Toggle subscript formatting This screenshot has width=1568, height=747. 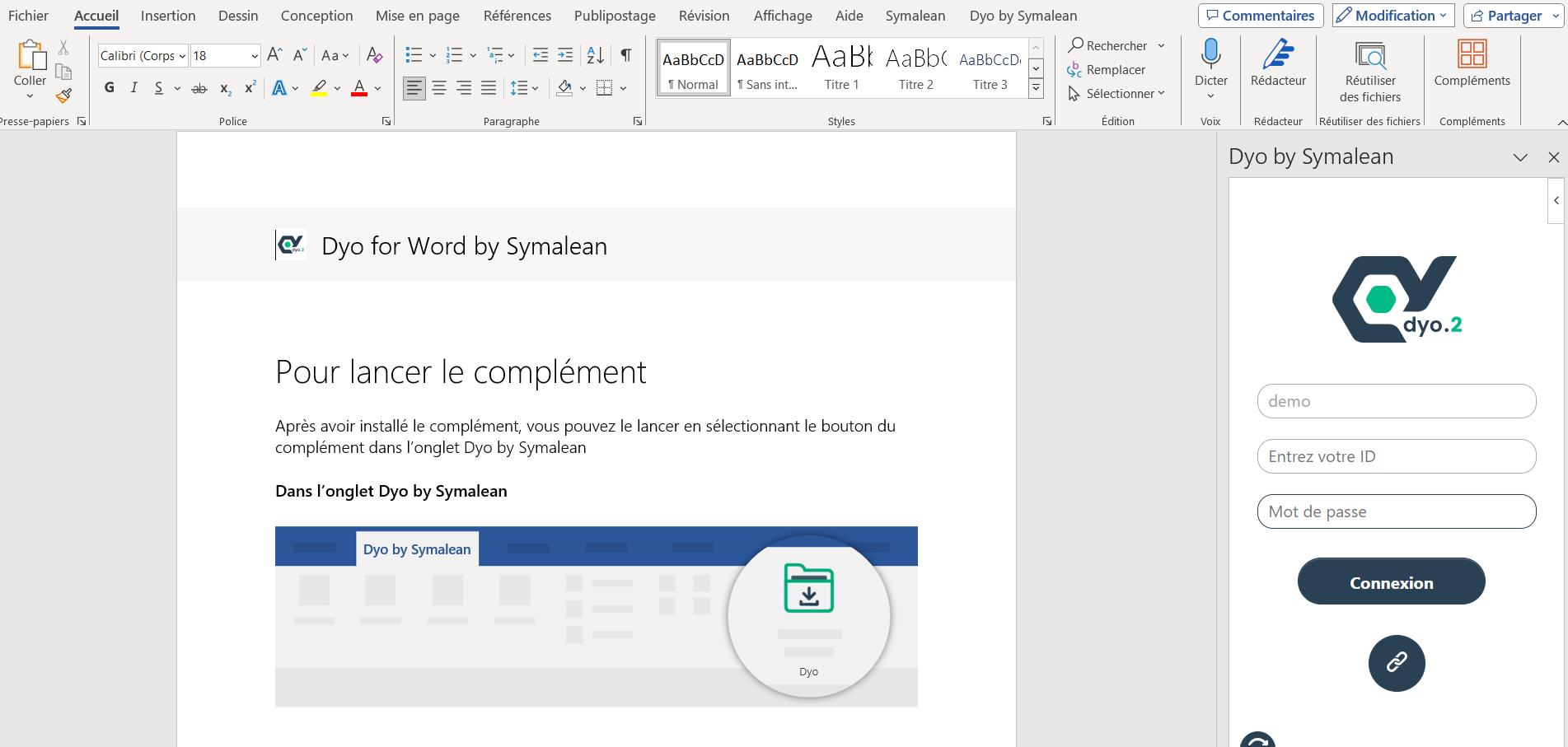coord(225,88)
